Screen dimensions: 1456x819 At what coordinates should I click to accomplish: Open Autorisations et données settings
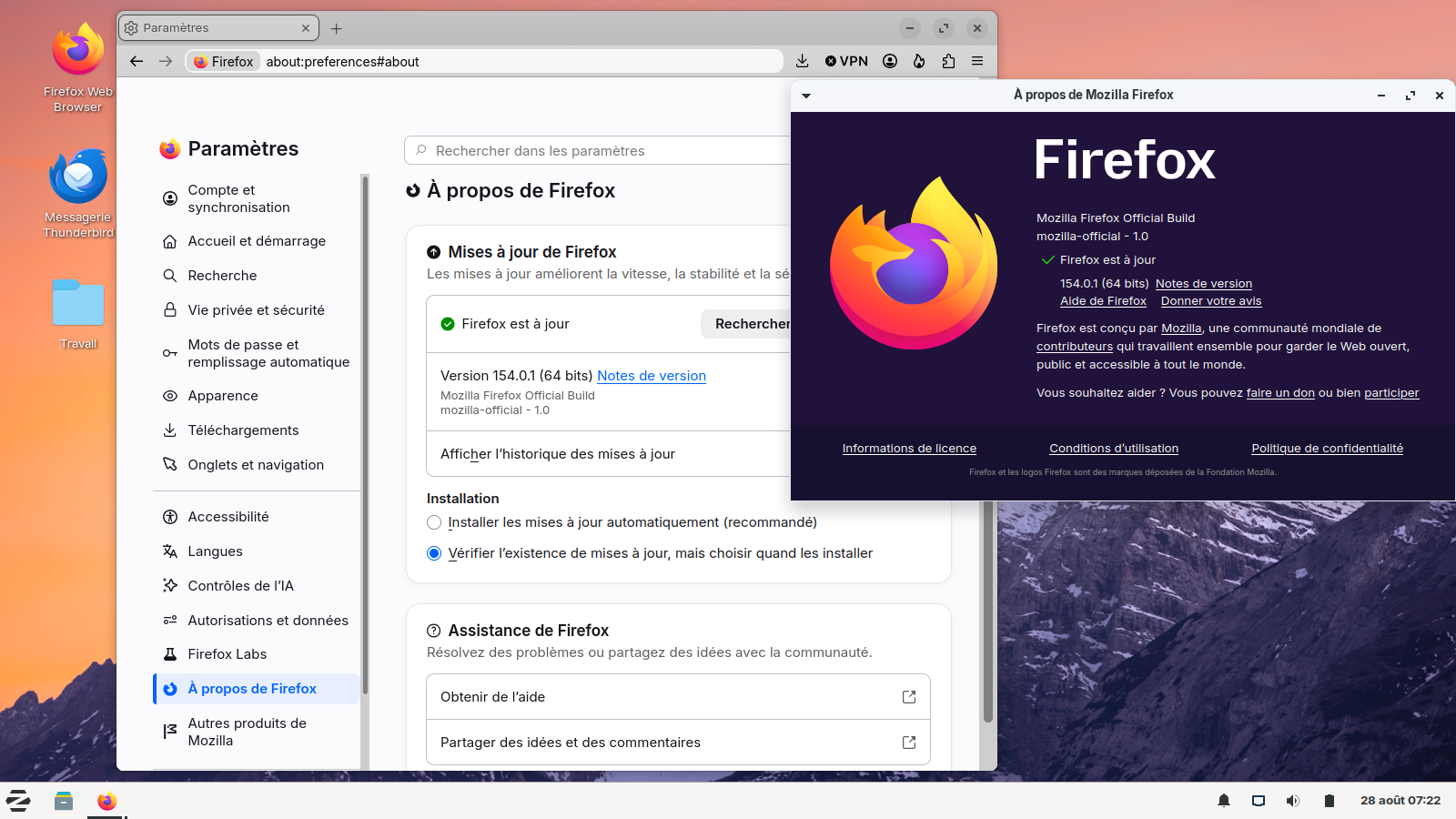(x=257, y=621)
